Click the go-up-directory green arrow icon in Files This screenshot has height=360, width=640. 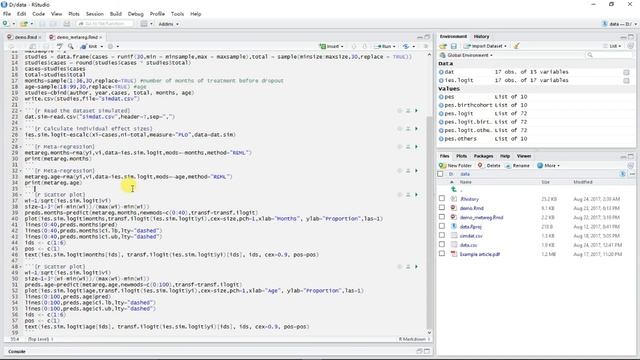(454, 190)
